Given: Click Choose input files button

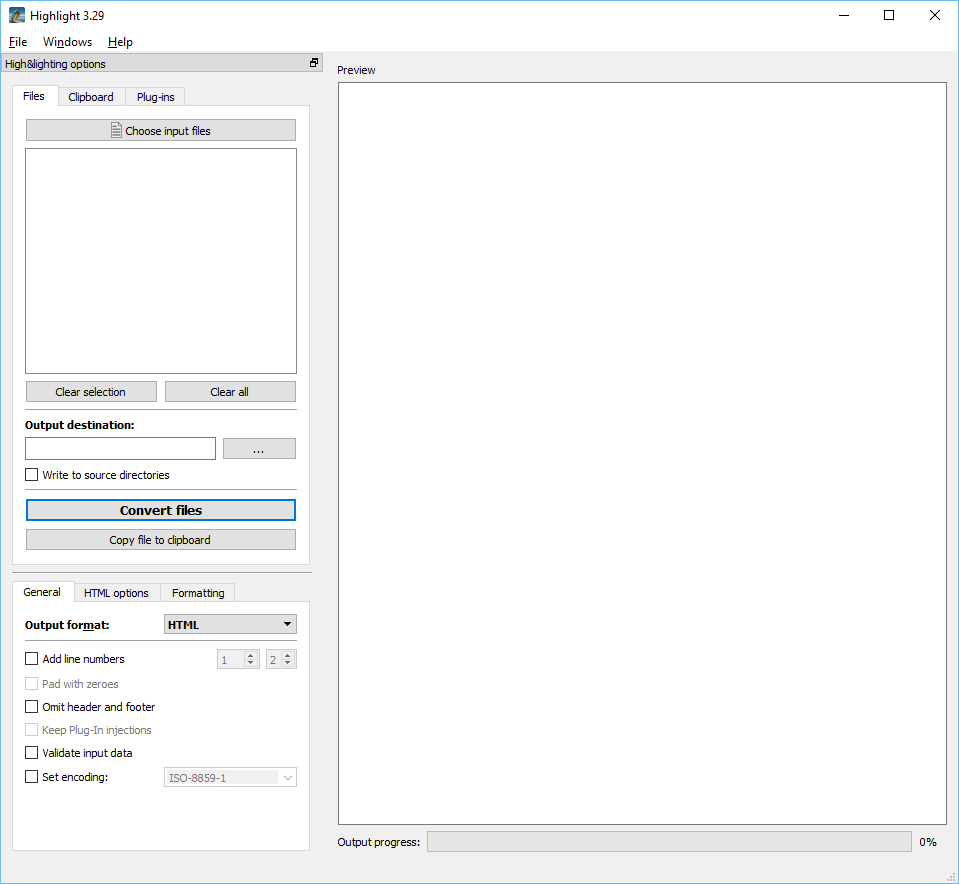Looking at the screenshot, I should click(161, 130).
